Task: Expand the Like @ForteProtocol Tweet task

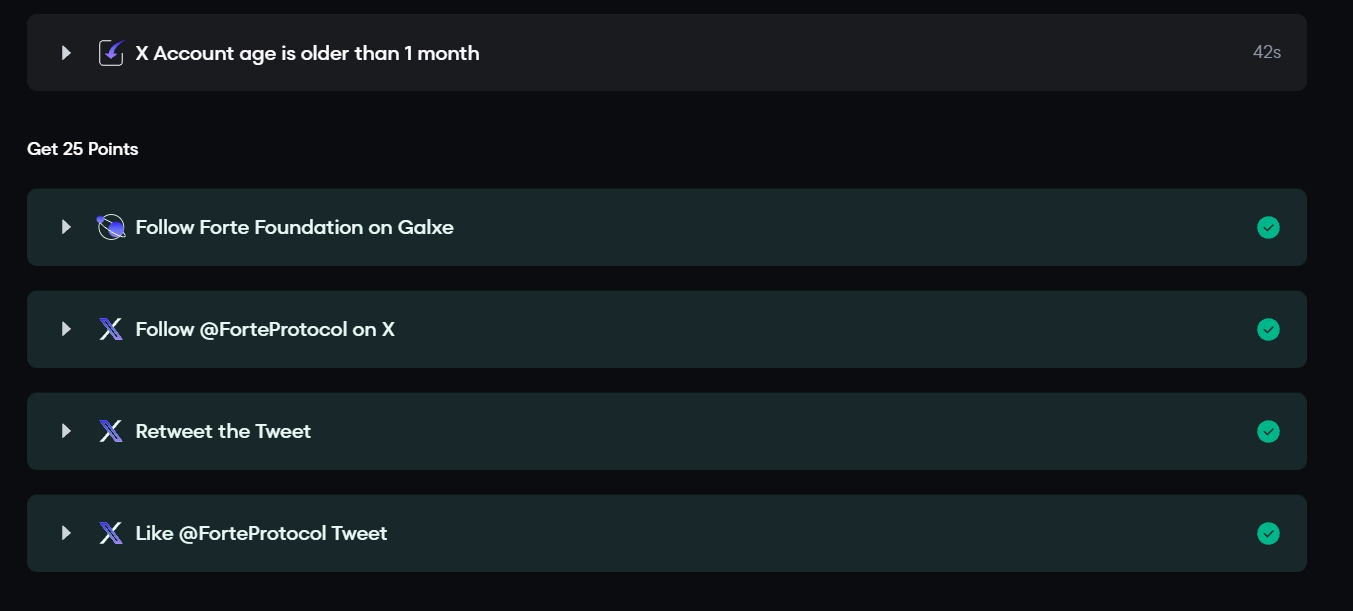Action: coord(66,533)
